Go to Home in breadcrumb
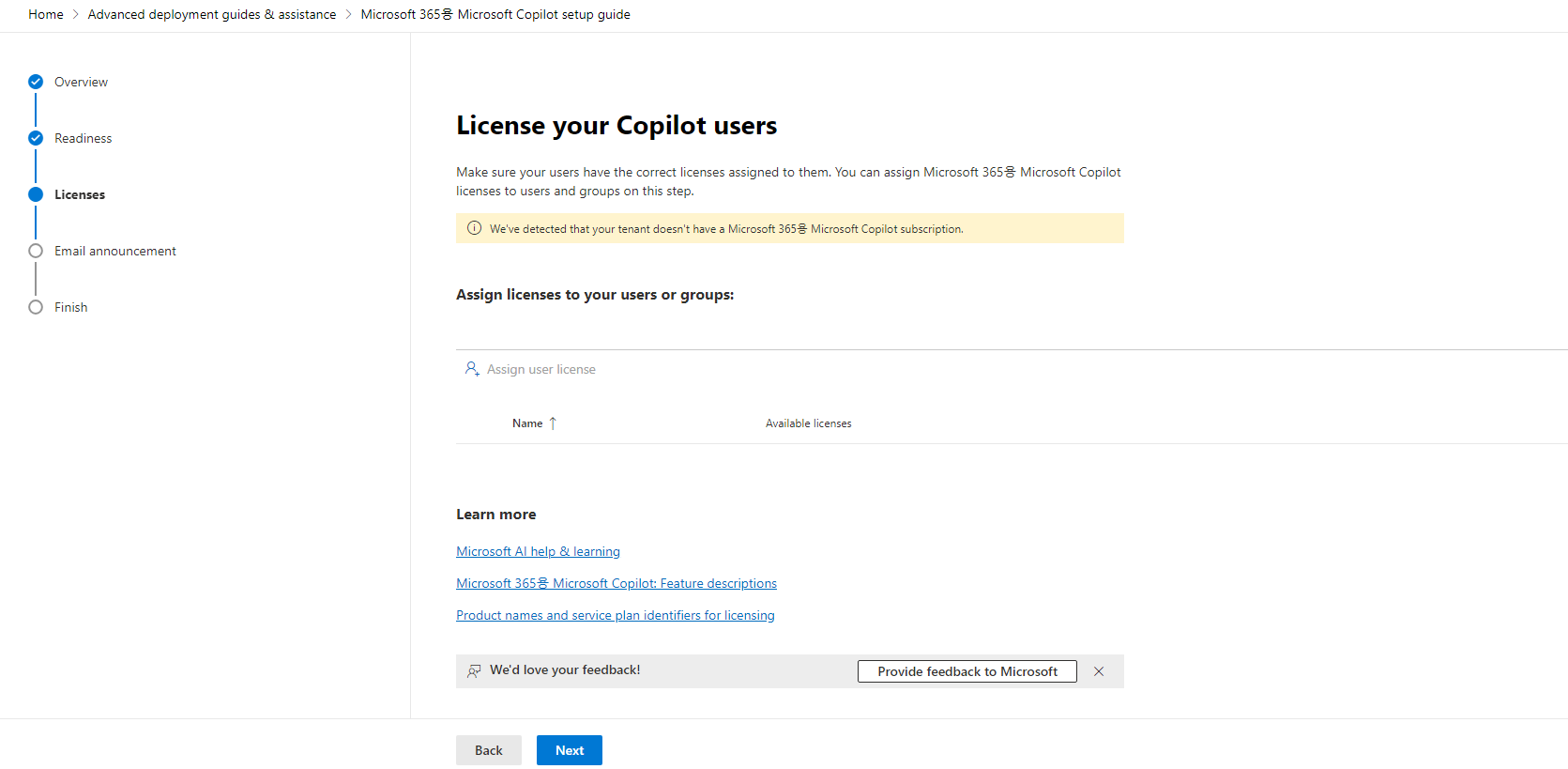Viewport: 1568px width, 769px height. coord(46,14)
